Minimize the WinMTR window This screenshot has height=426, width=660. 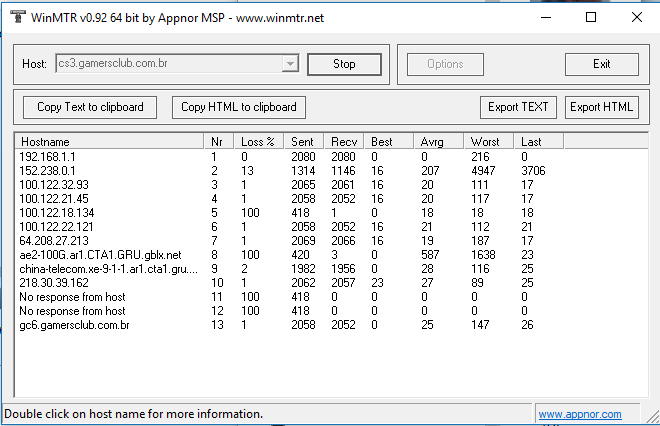546,17
